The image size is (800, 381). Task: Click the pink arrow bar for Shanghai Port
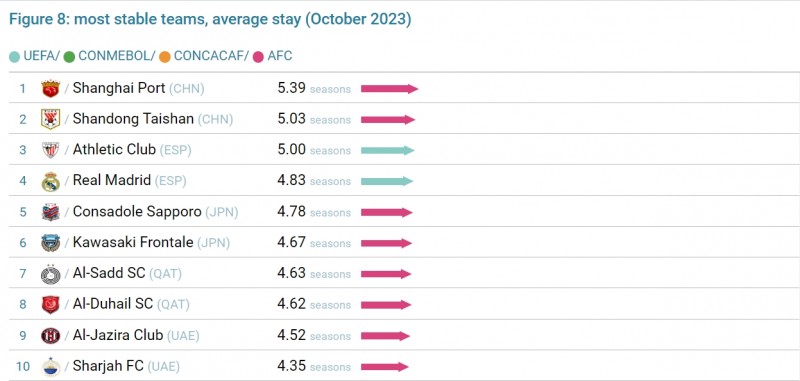389,89
